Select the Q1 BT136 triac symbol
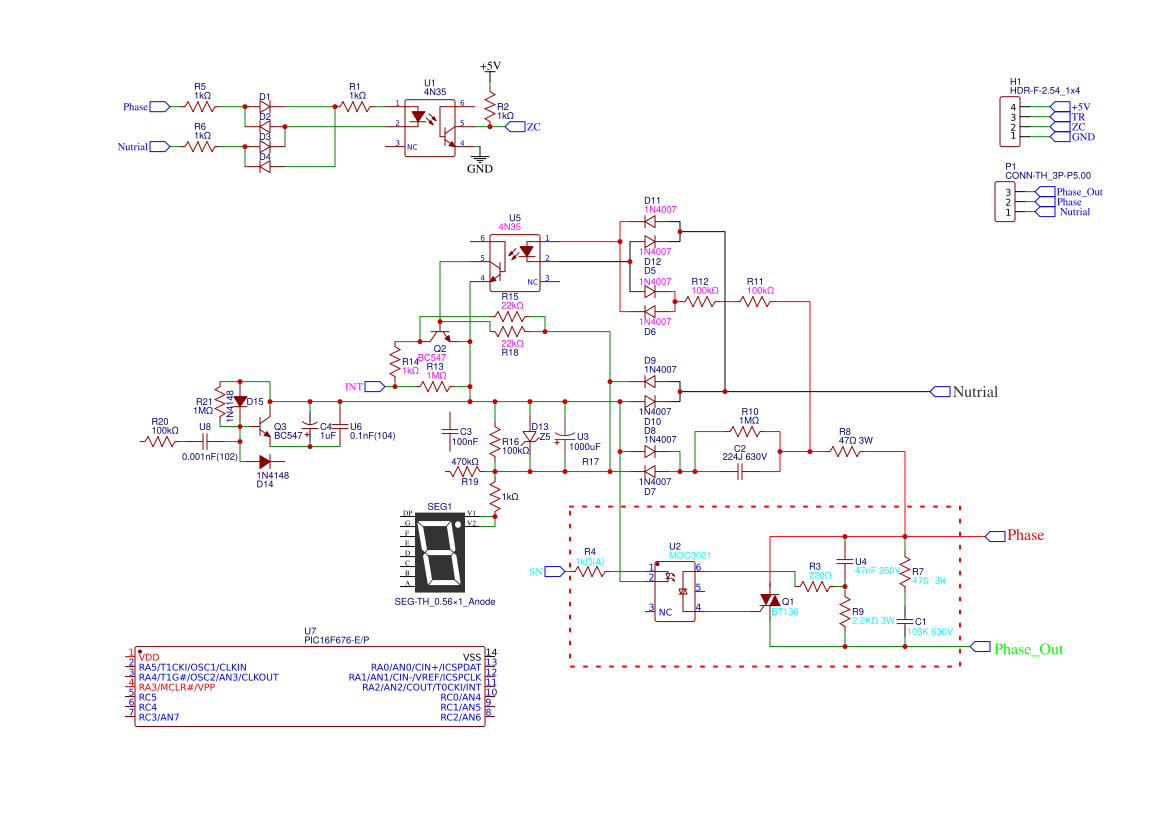 pos(769,601)
